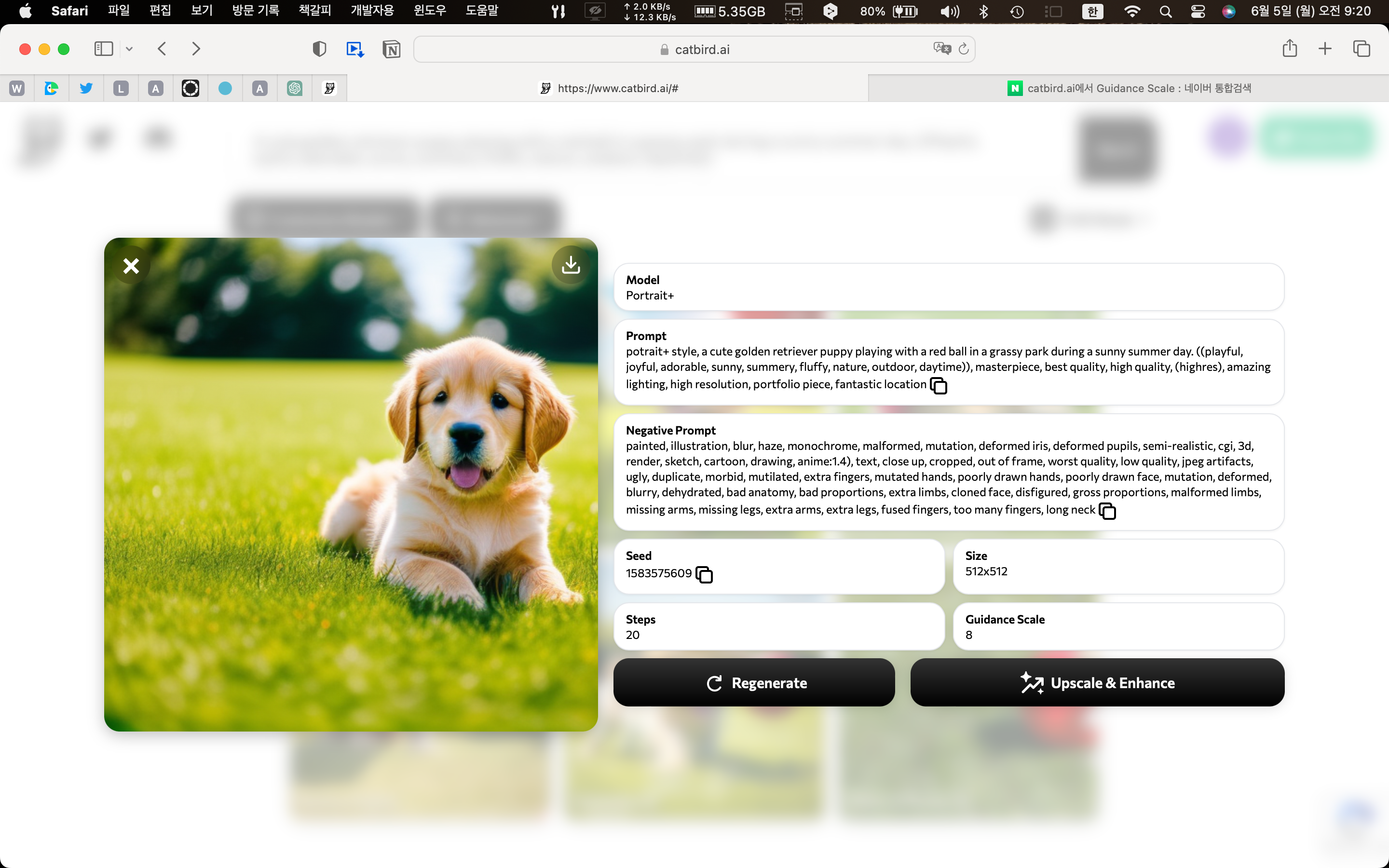
Task: Click the Upscale & Enhance button
Action: [1097, 682]
